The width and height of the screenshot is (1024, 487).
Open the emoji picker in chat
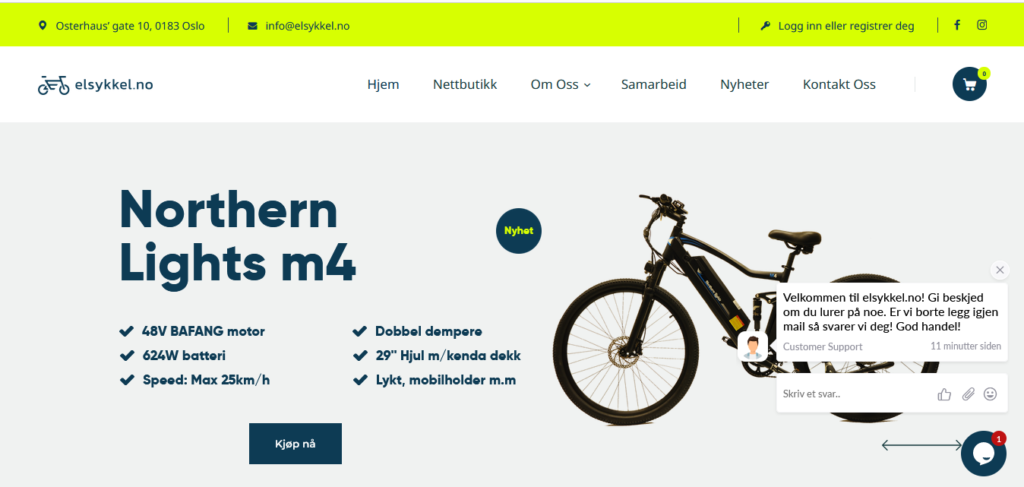click(991, 394)
